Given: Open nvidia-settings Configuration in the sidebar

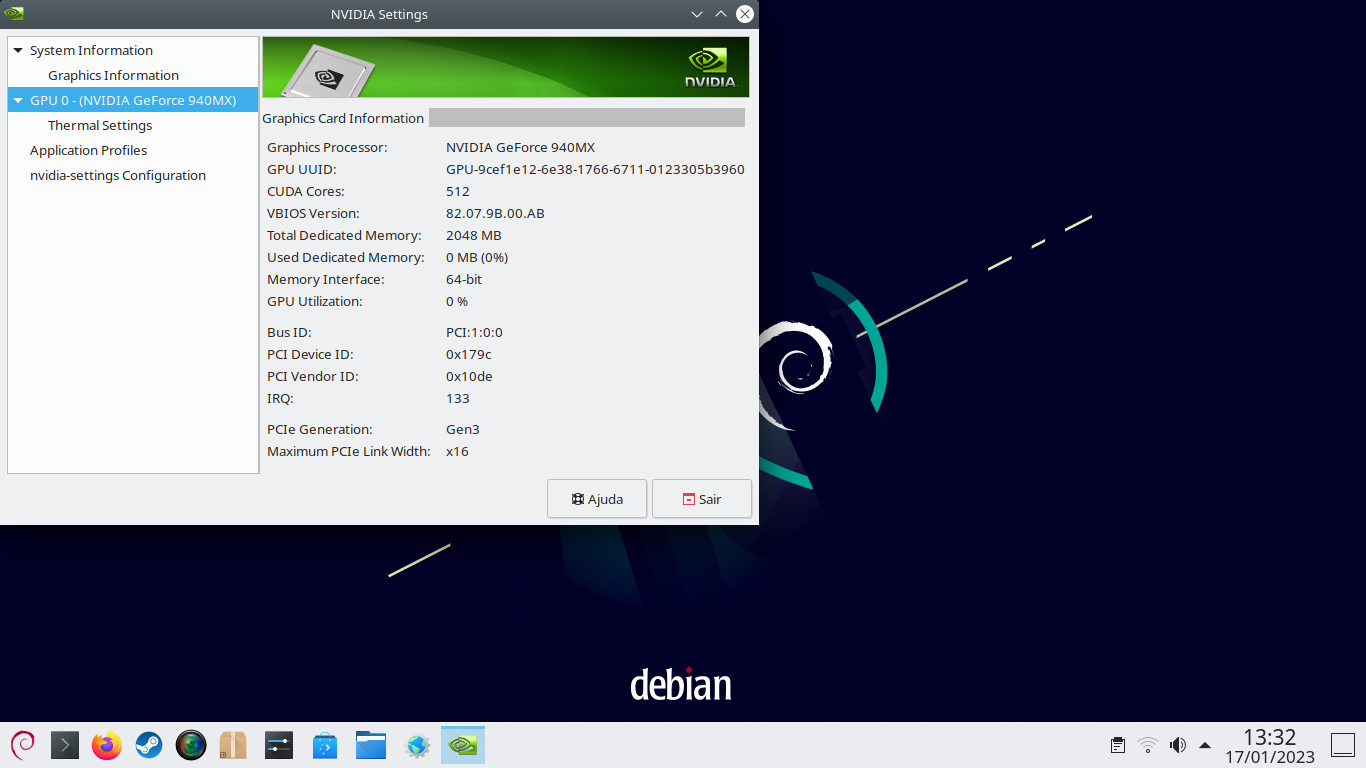Looking at the screenshot, I should pyautogui.click(x=118, y=175).
